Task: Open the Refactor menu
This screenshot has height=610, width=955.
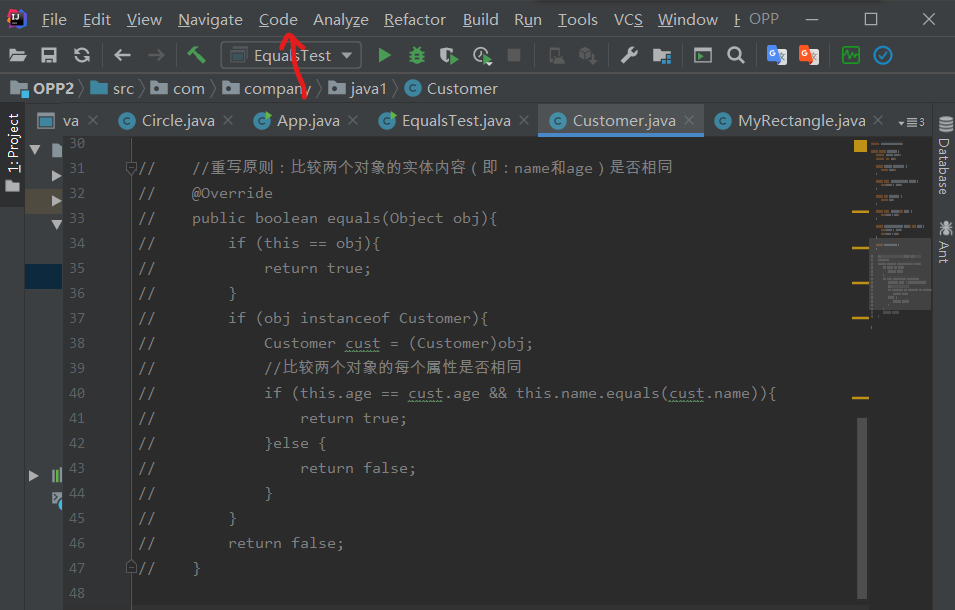Action: click(x=415, y=19)
